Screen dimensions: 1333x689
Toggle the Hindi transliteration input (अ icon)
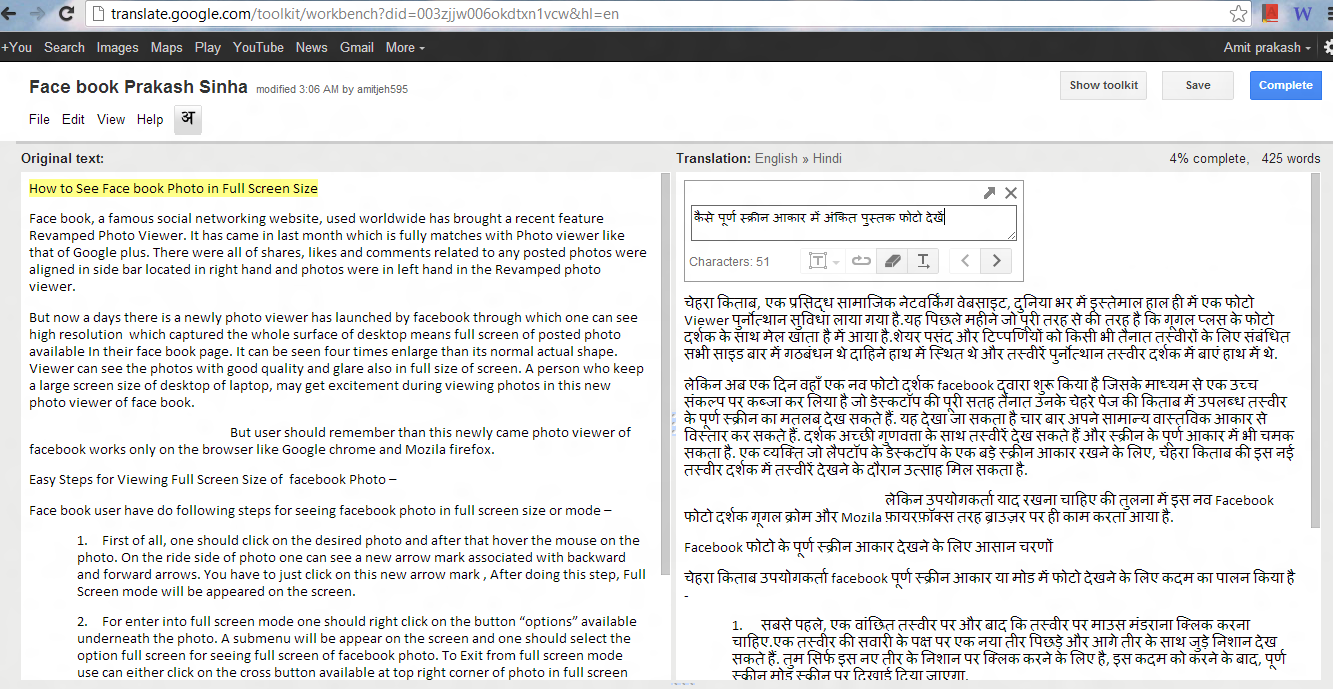coord(186,119)
